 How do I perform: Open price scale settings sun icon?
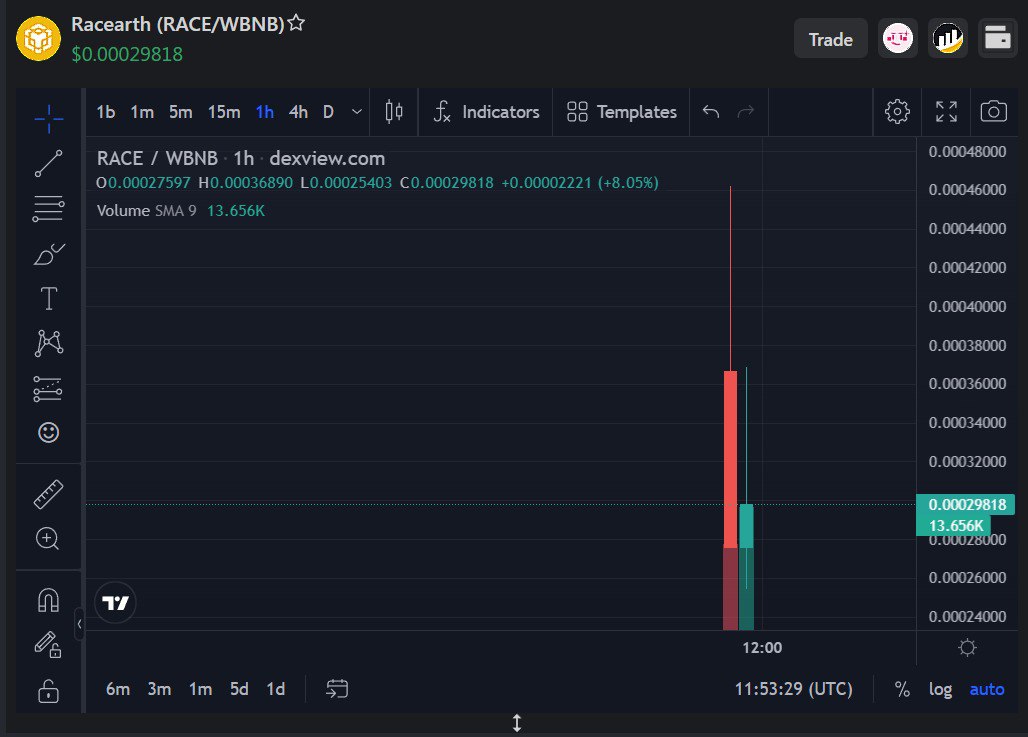pos(967,648)
